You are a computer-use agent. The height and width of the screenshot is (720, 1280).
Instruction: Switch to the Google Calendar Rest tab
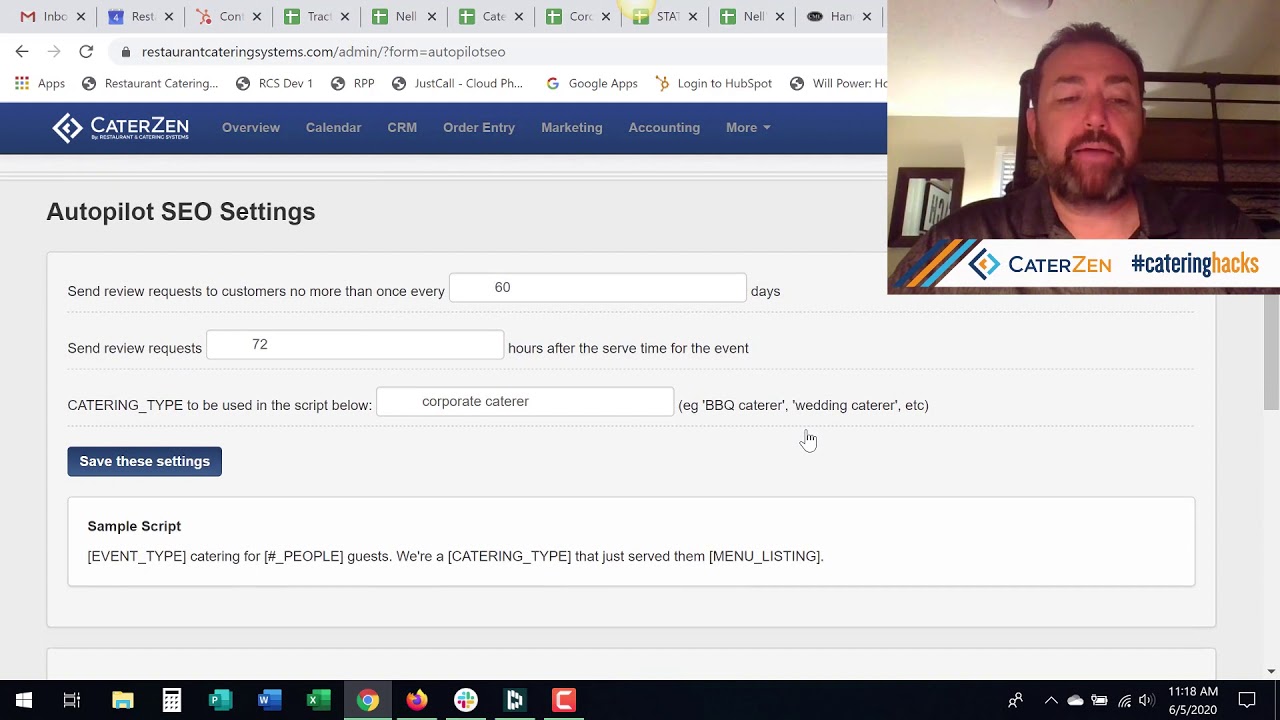pyautogui.click(x=140, y=16)
